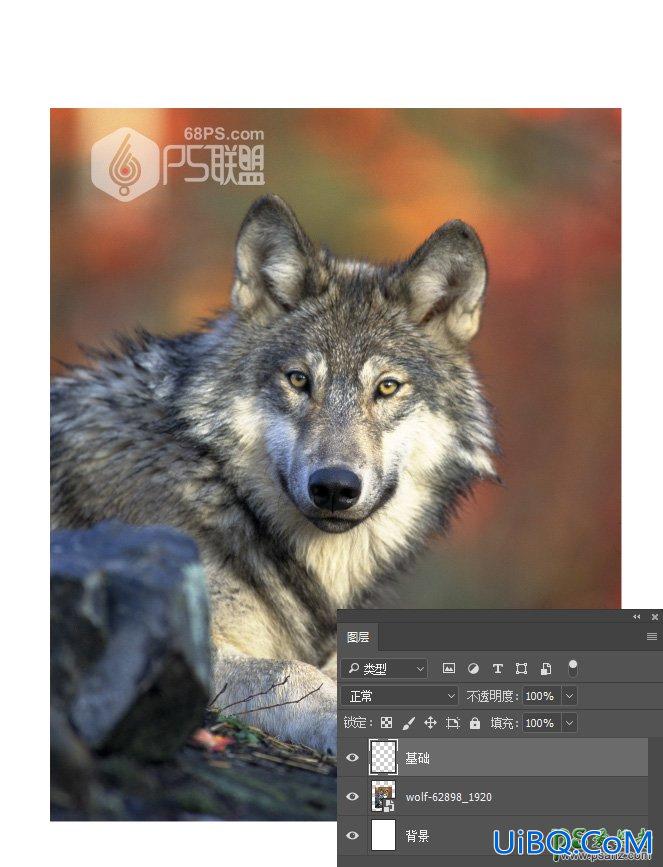The image size is (663, 867).
Task: Lock position move-arrows icon
Action: (x=430, y=723)
